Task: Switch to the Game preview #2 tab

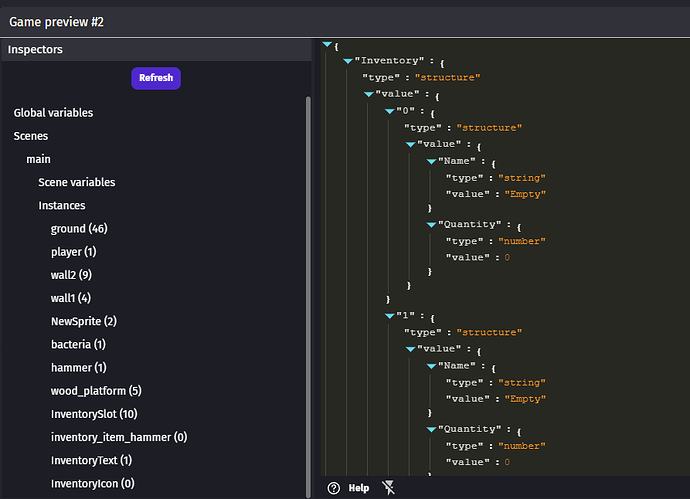Action: 56,21
